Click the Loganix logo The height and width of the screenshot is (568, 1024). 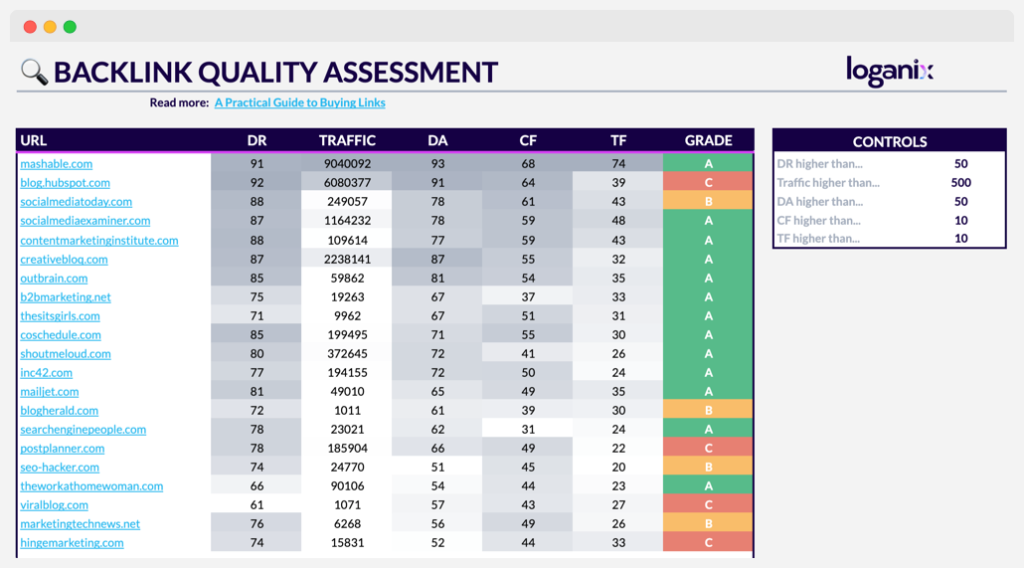[x=889, y=70]
